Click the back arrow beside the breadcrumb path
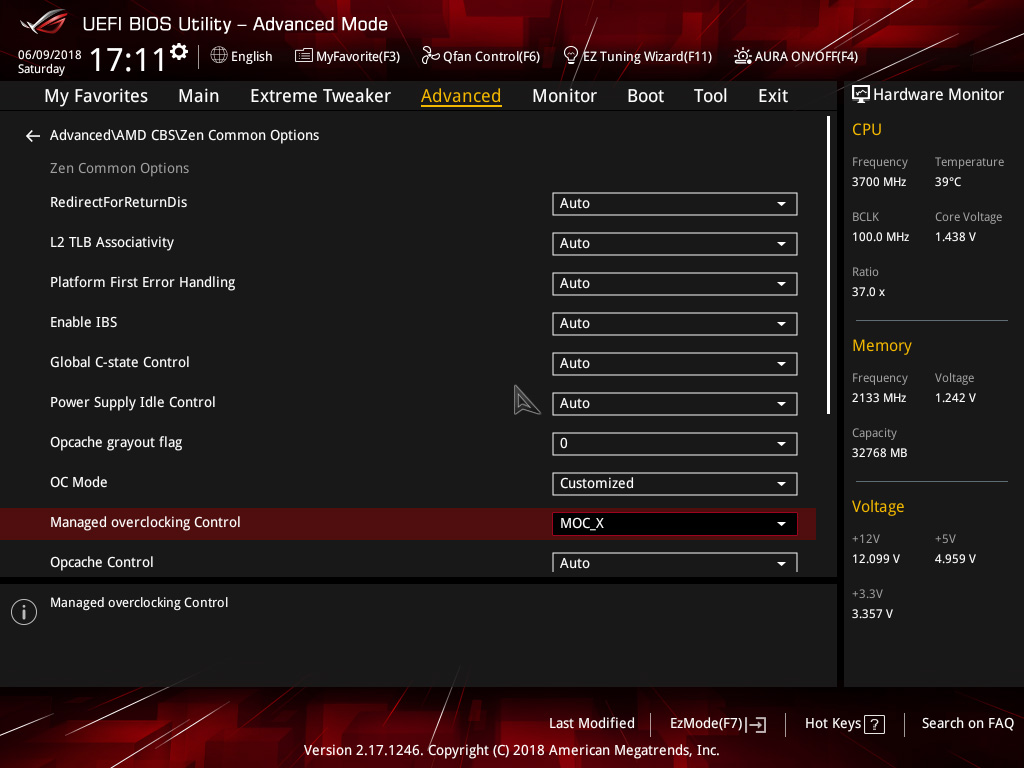The width and height of the screenshot is (1024, 768). pyautogui.click(x=33, y=135)
